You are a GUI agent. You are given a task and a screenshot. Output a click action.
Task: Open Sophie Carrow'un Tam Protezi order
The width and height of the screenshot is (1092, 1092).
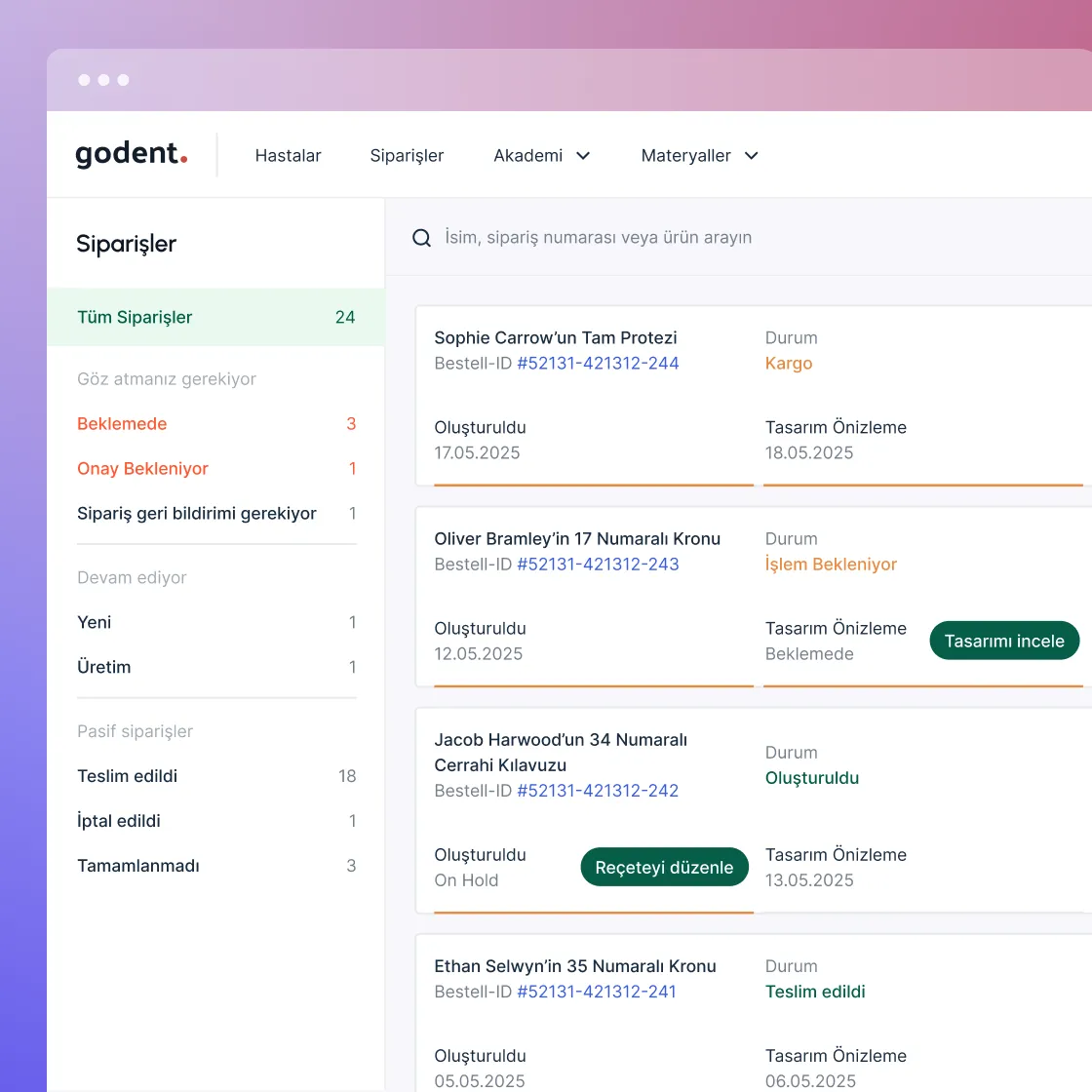[556, 337]
